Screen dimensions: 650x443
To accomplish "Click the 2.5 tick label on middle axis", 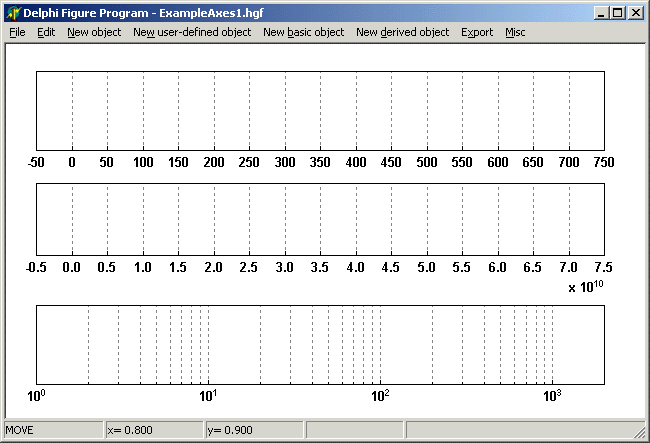I will 248,267.
